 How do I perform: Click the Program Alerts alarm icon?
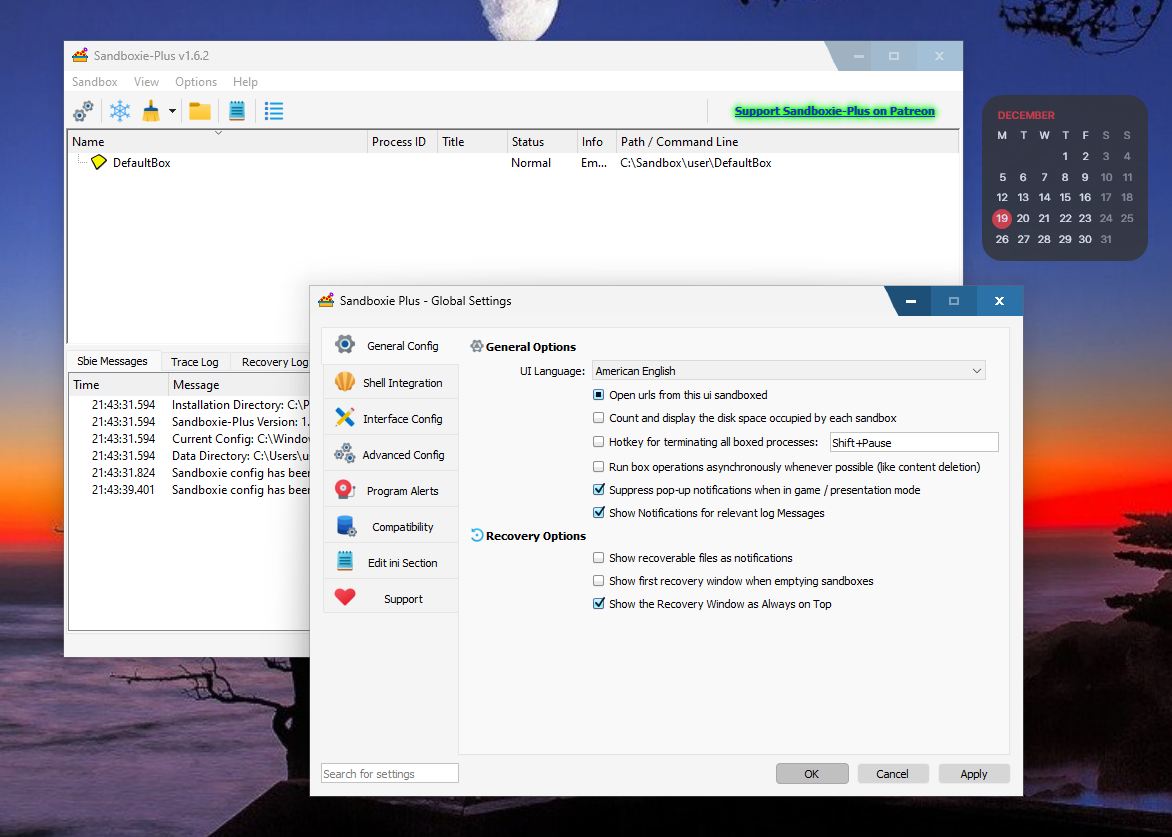[345, 489]
